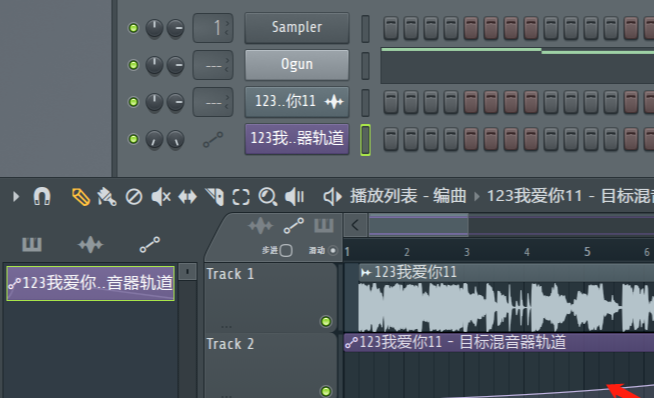This screenshot has width=654, height=398.
Task: Open playlist menu arrow beside magnet
Action: point(16,196)
